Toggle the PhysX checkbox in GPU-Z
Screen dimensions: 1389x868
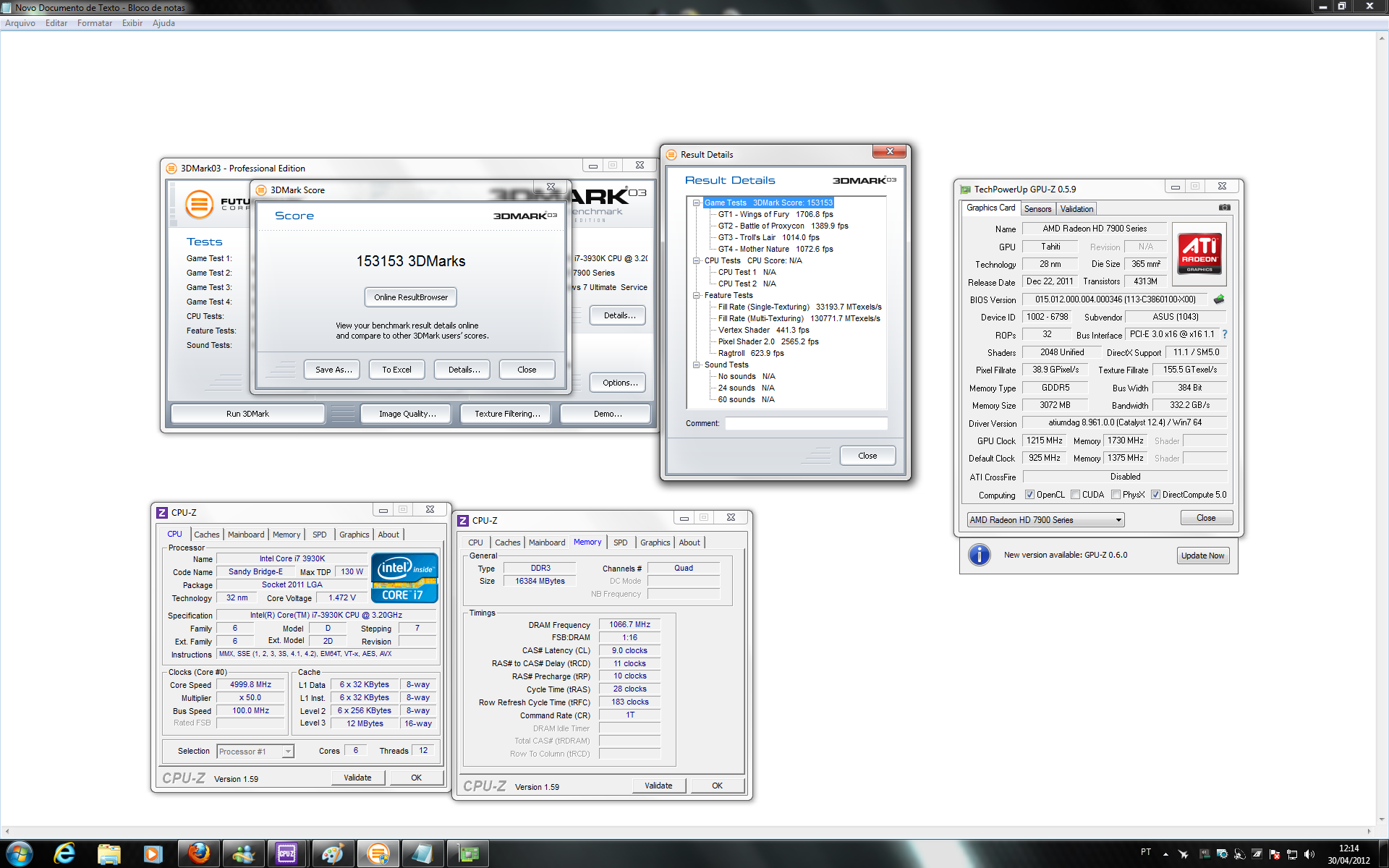pos(1116,495)
